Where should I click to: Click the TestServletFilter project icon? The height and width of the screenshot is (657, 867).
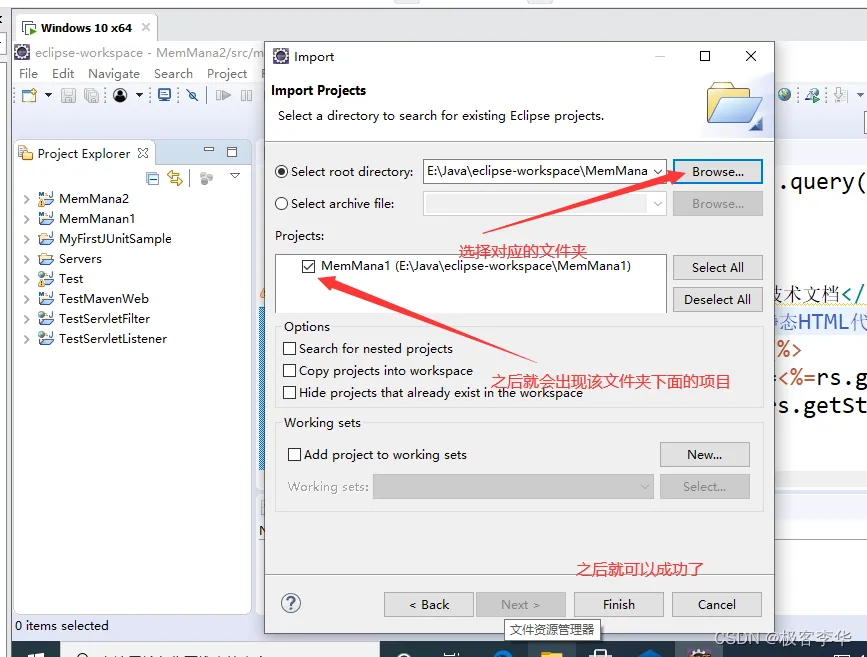46,319
